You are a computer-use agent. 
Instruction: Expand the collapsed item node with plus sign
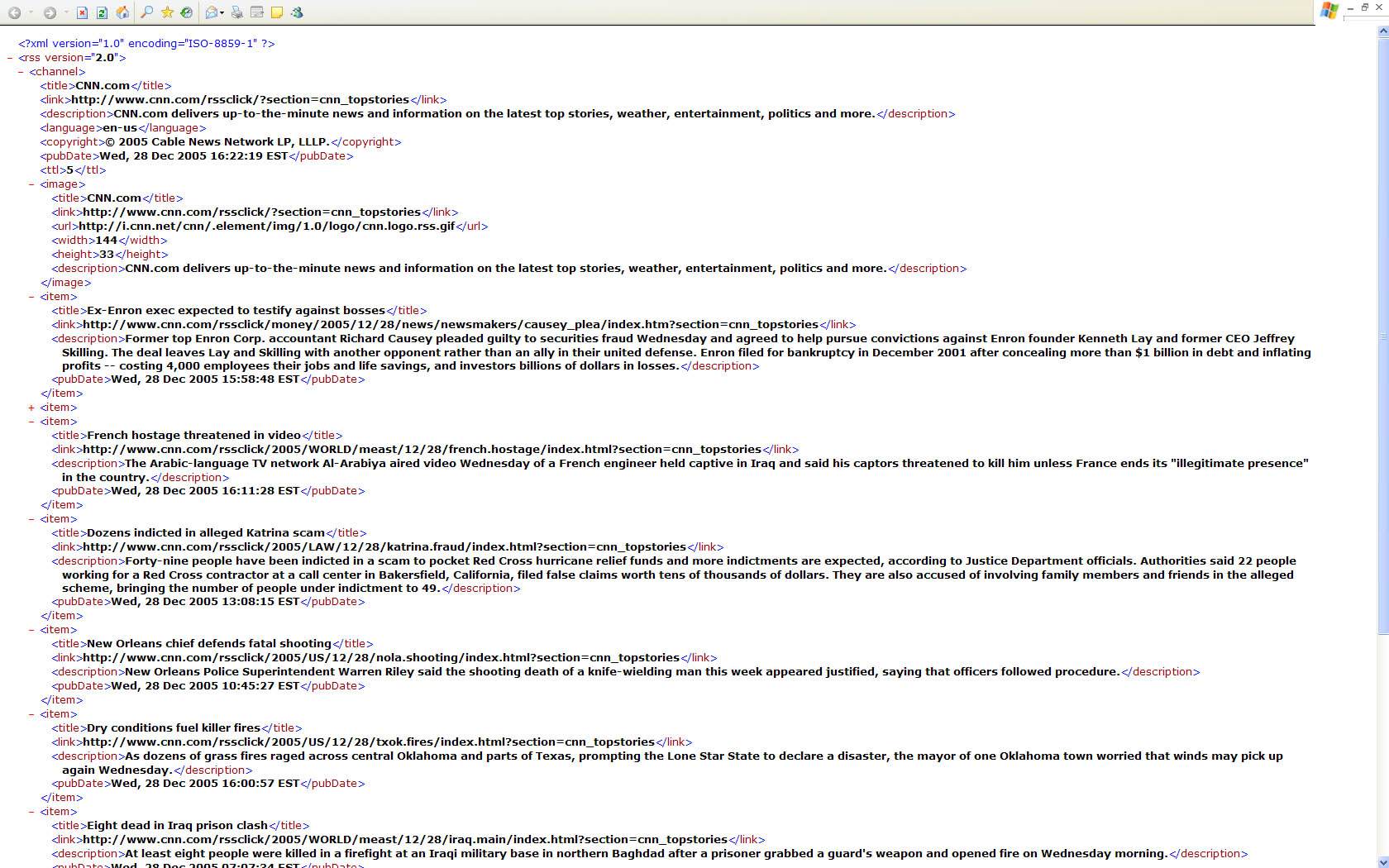pyautogui.click(x=31, y=408)
